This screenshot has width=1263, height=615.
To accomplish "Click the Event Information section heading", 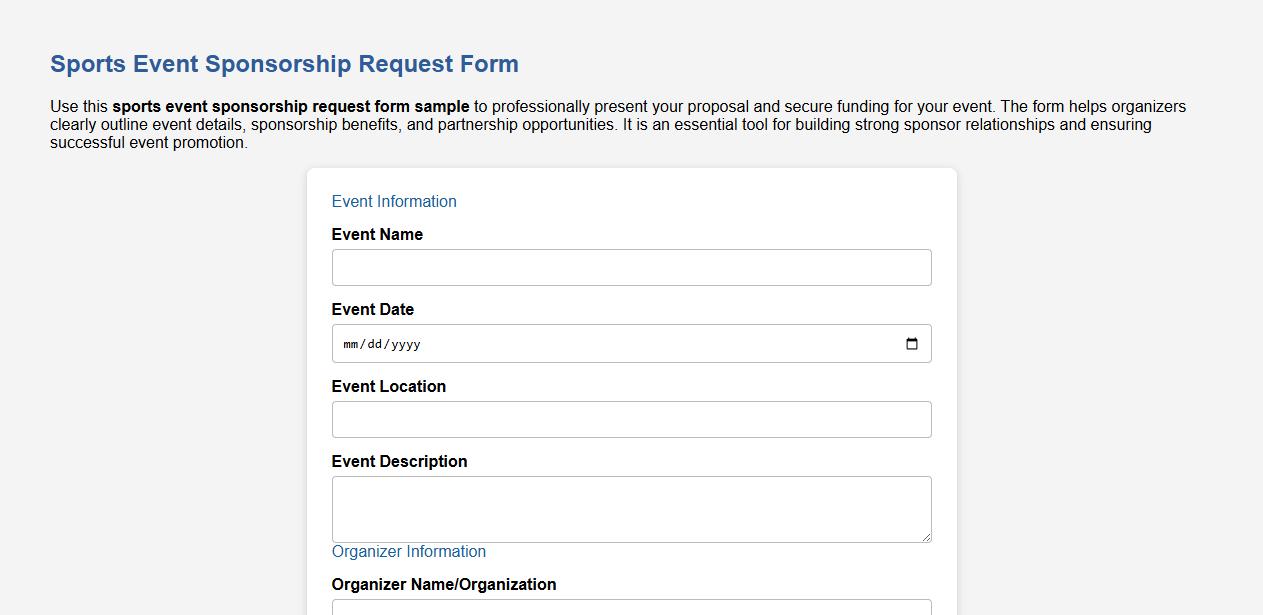I will [394, 201].
